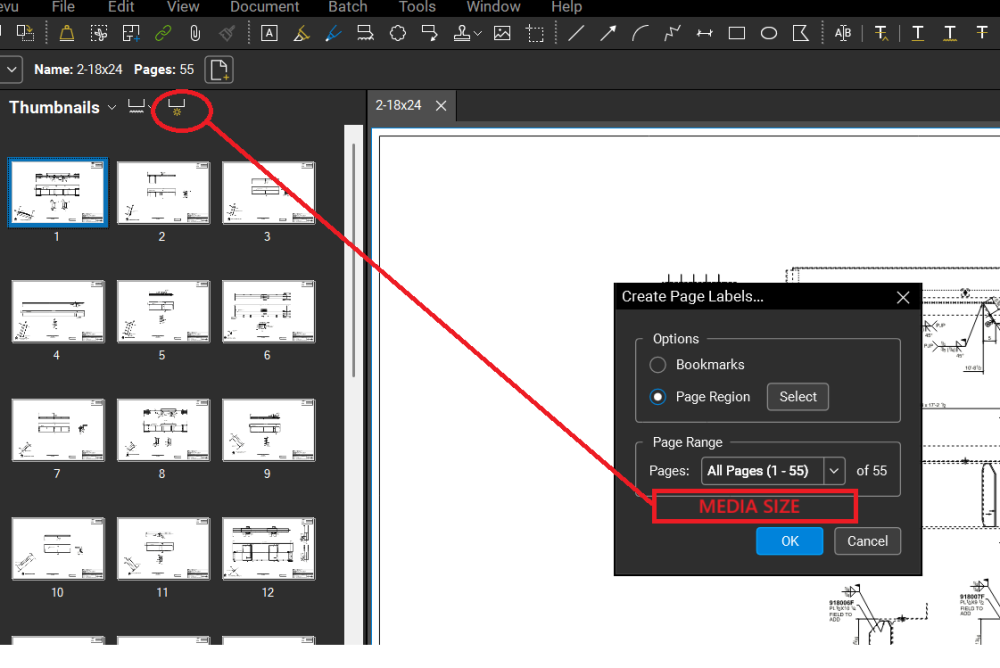Click the Underline text markup tool

coord(918,33)
